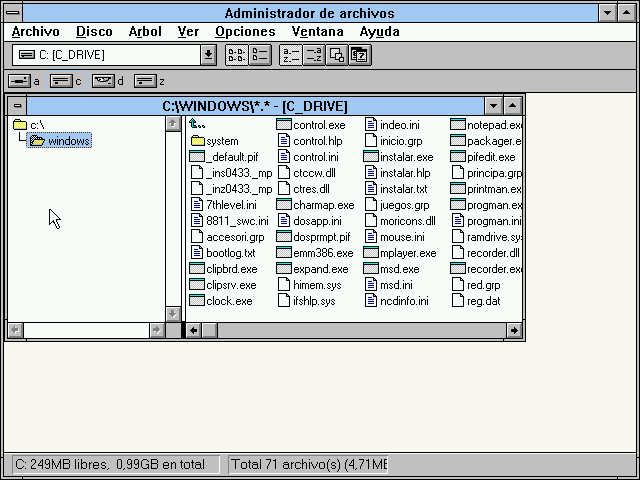The height and width of the screenshot is (480, 640).
Task: Select indeo.ini file
Action: pyautogui.click(x=392, y=124)
